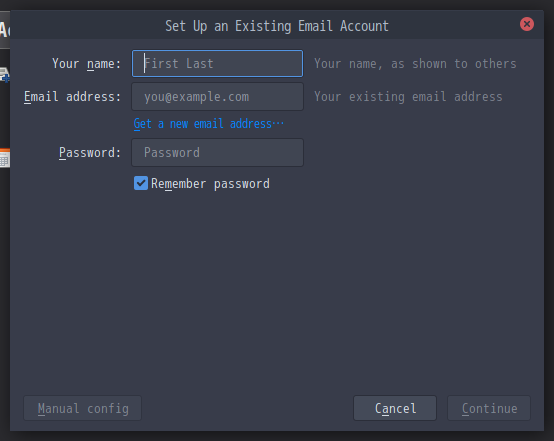
Task: Click the partially visible Ac heading at left
Action: (5, 30)
